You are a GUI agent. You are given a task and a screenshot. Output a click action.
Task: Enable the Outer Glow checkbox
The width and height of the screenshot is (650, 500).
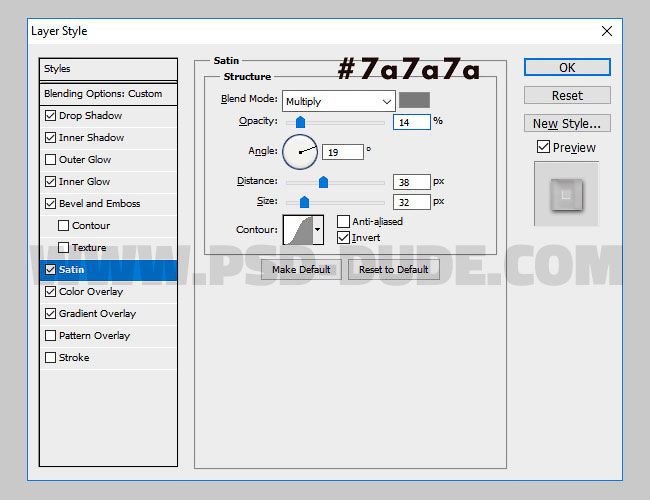tap(50, 159)
